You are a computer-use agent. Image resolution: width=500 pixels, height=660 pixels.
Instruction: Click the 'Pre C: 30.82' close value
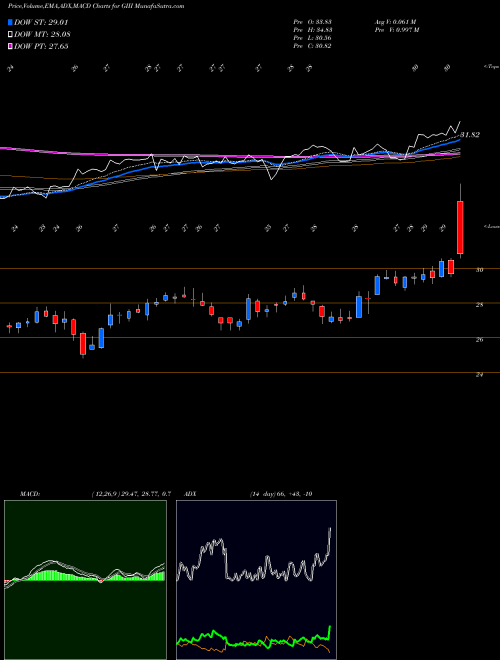coord(312,46)
